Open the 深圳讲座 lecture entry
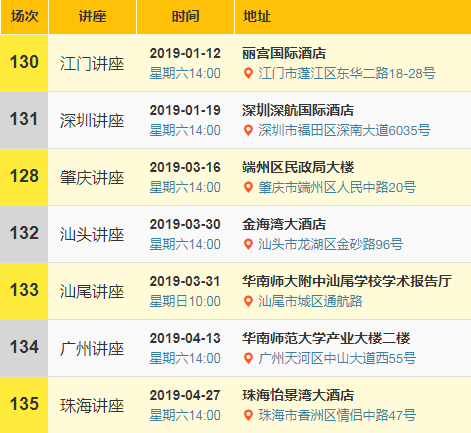 click(92, 121)
